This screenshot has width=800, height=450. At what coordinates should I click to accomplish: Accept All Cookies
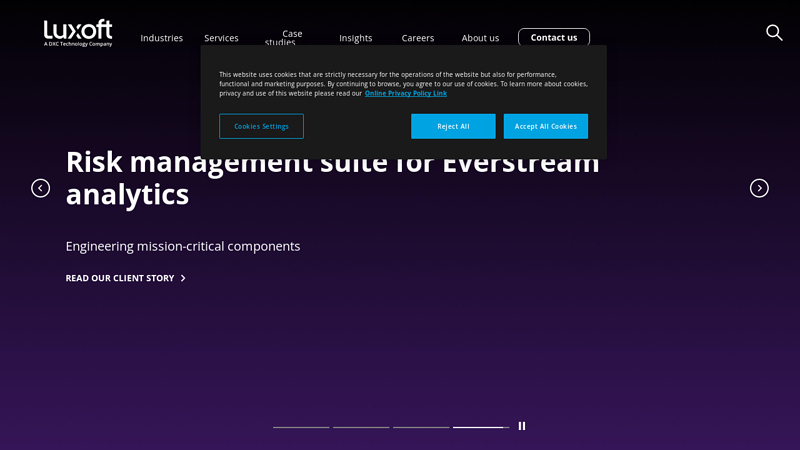pyautogui.click(x=545, y=126)
